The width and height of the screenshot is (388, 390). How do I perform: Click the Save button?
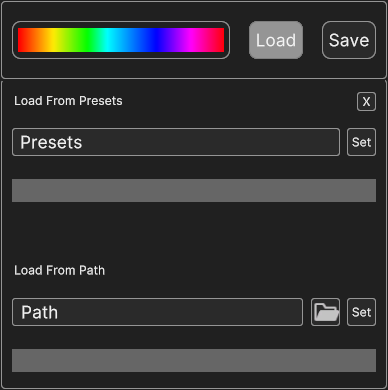click(x=349, y=40)
